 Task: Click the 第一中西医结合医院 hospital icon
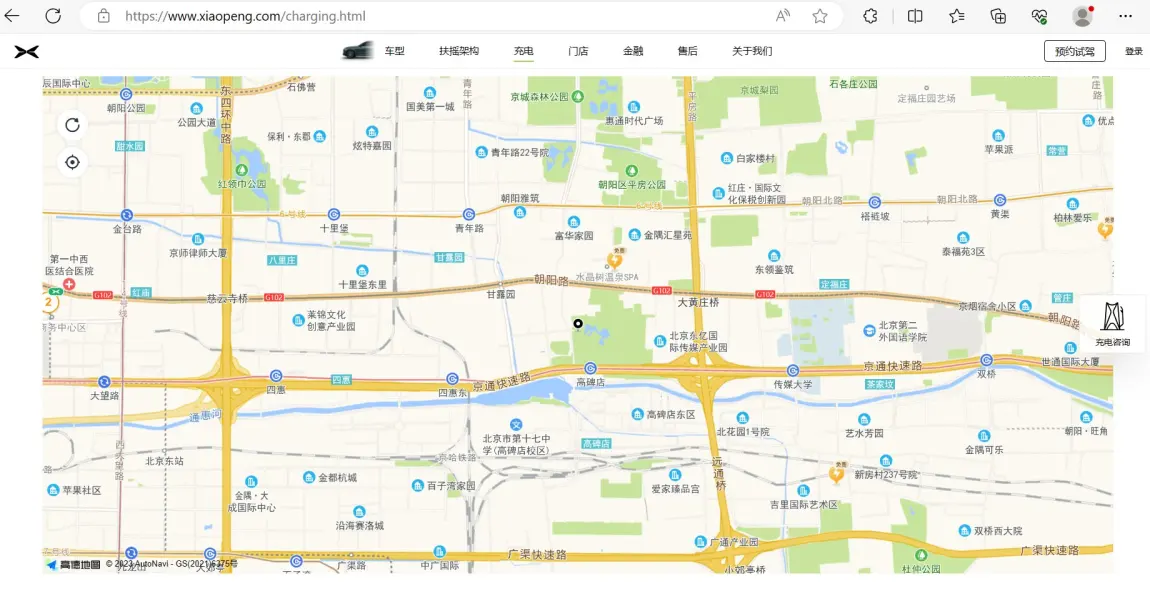tap(69, 284)
